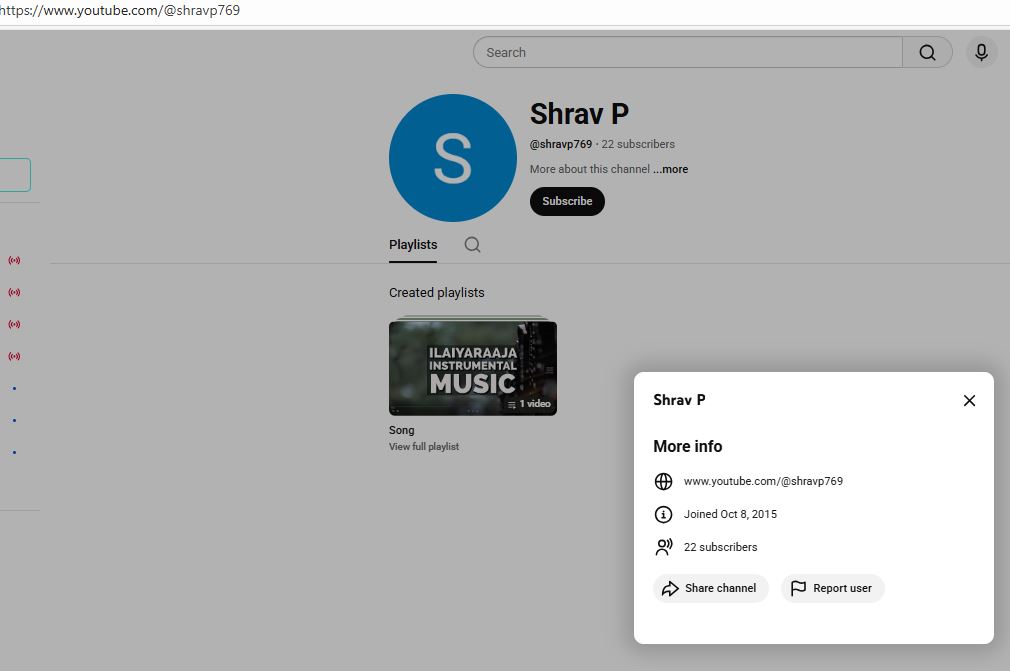Click the Share channel button
1010x671 pixels.
710,588
